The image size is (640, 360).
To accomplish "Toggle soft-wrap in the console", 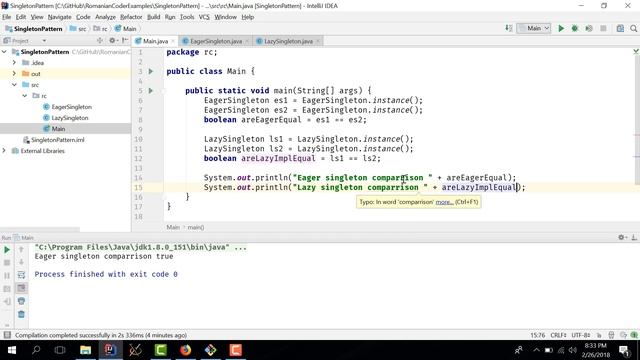I will [21, 276].
